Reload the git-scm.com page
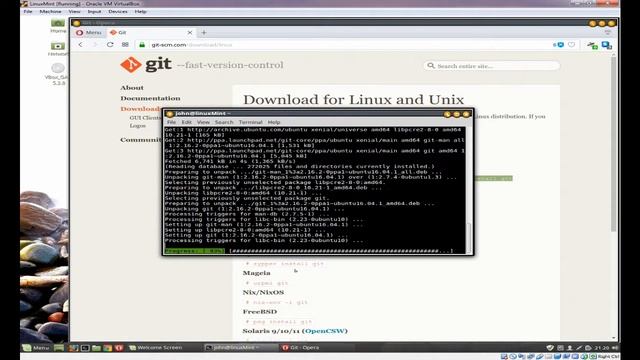The image size is (640, 360). (x=110, y=44)
